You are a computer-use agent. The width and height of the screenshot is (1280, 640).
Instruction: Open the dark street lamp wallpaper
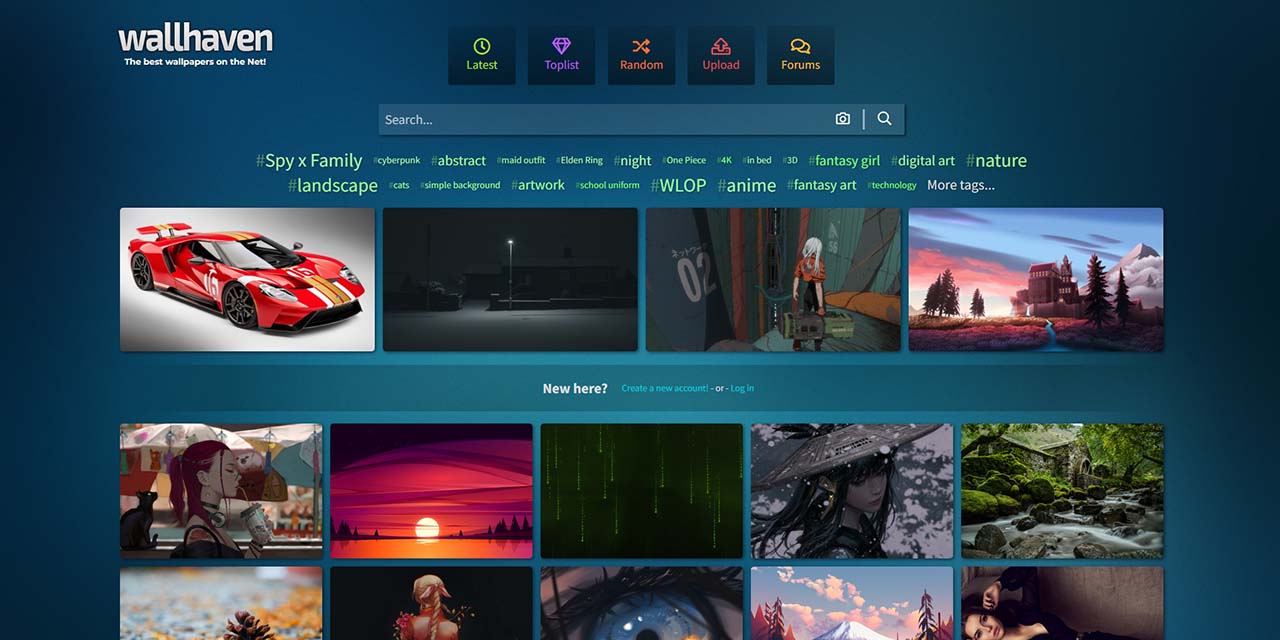pyautogui.click(x=510, y=279)
